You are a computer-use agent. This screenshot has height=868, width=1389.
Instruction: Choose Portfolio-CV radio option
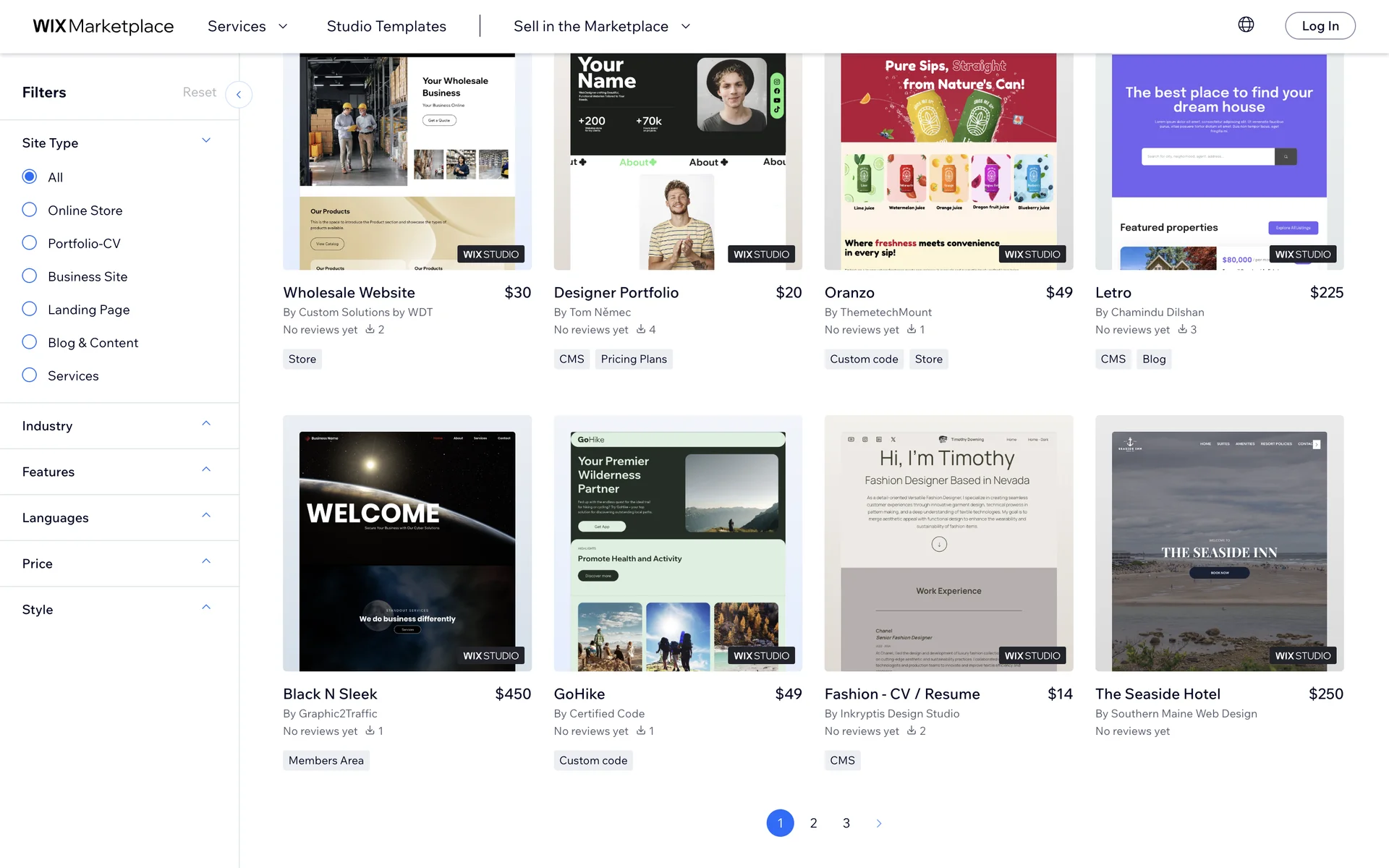[30, 243]
